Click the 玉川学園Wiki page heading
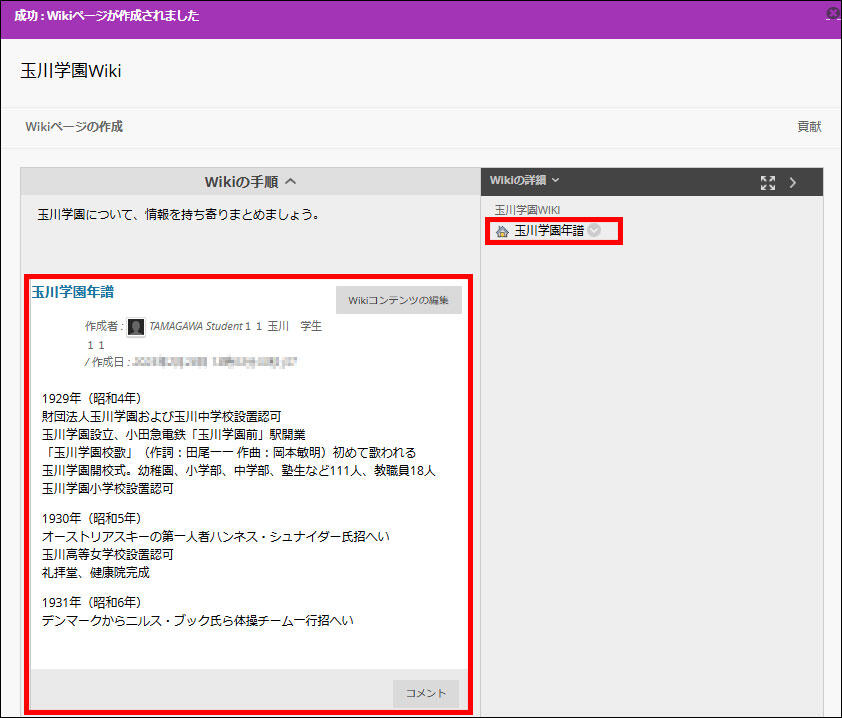The height and width of the screenshot is (718, 842). tap(71, 71)
